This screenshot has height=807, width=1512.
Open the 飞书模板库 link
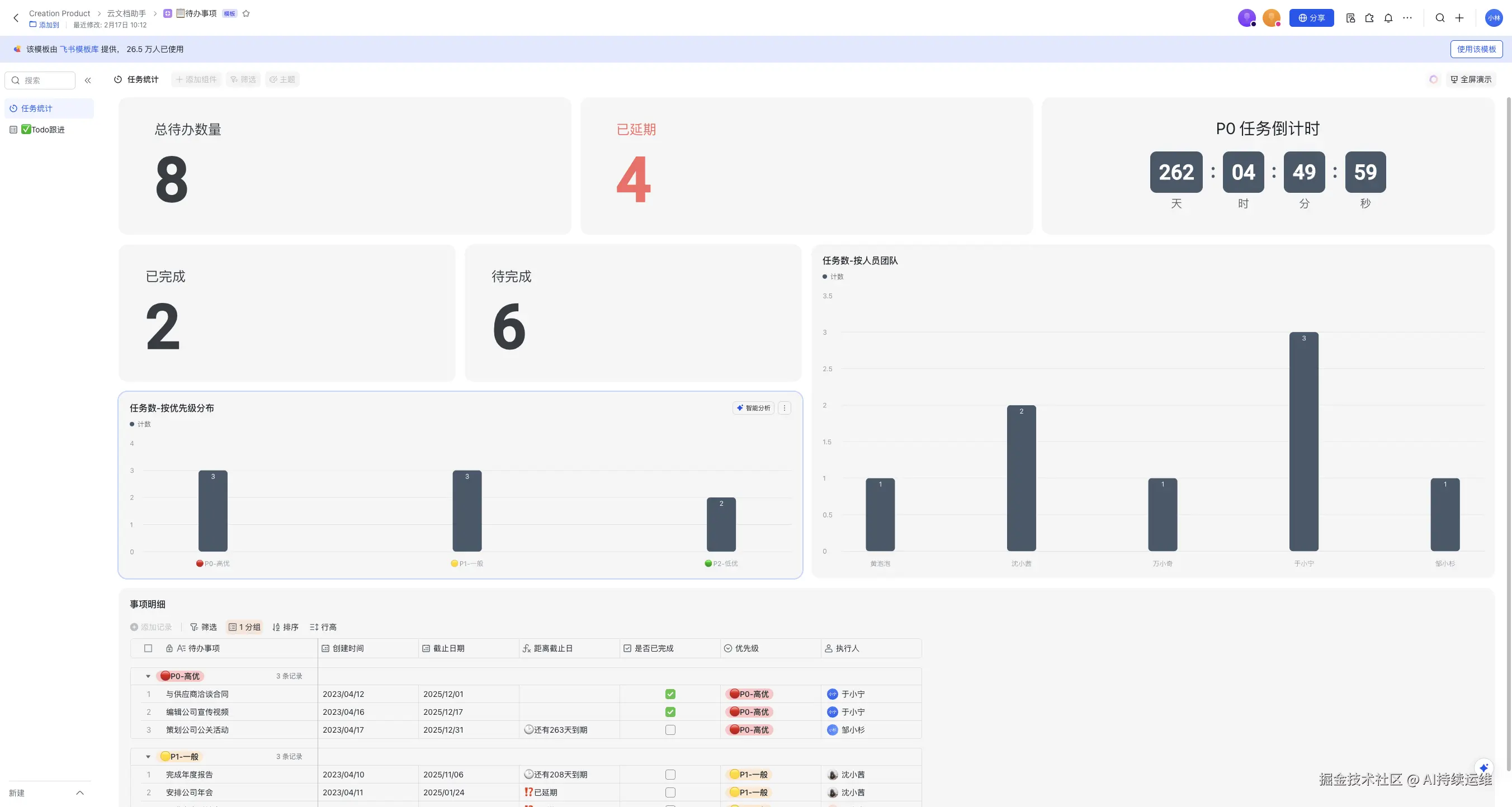[x=79, y=49]
